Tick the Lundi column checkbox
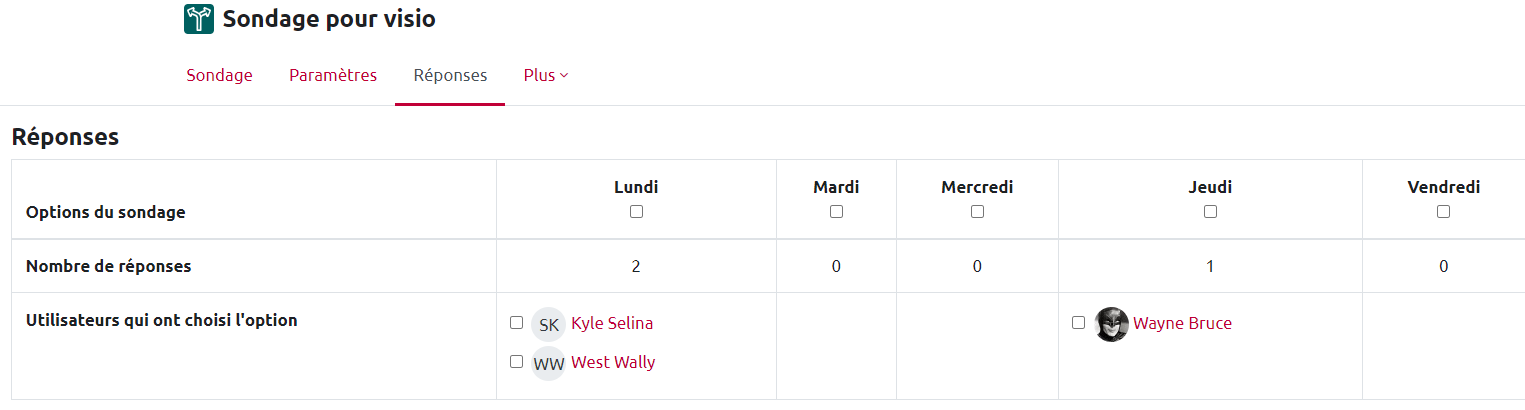The width and height of the screenshot is (1525, 410). coord(636,212)
